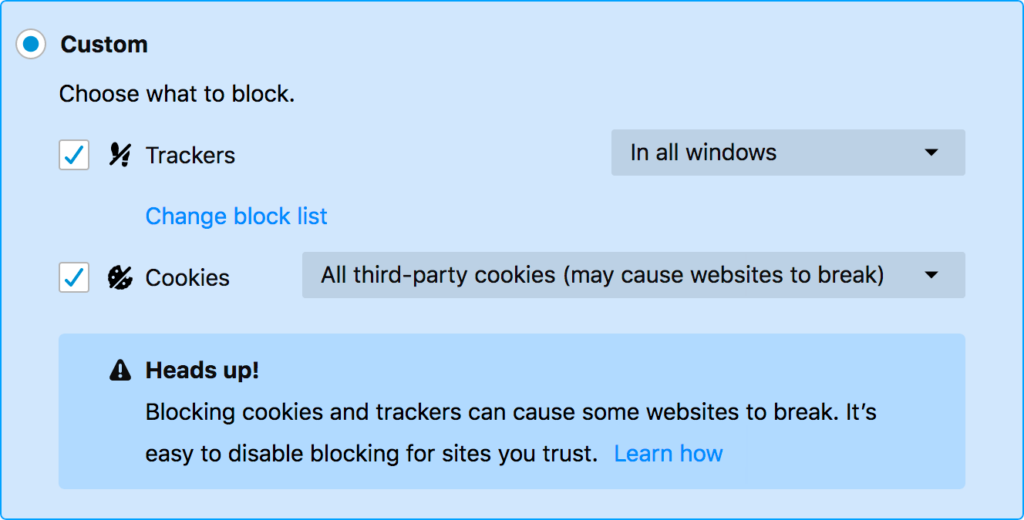Click the warning triangle icon

point(120,370)
